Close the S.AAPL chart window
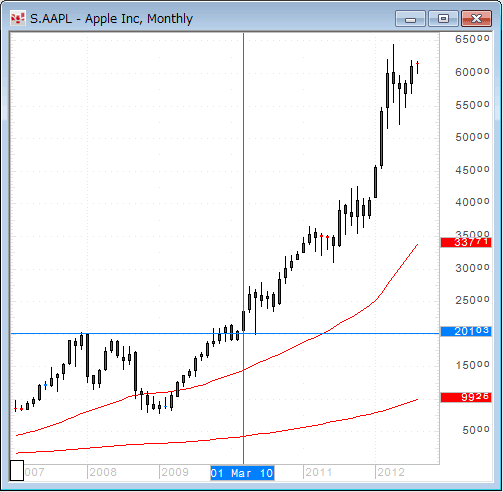503x492 pixels. (x=476, y=19)
